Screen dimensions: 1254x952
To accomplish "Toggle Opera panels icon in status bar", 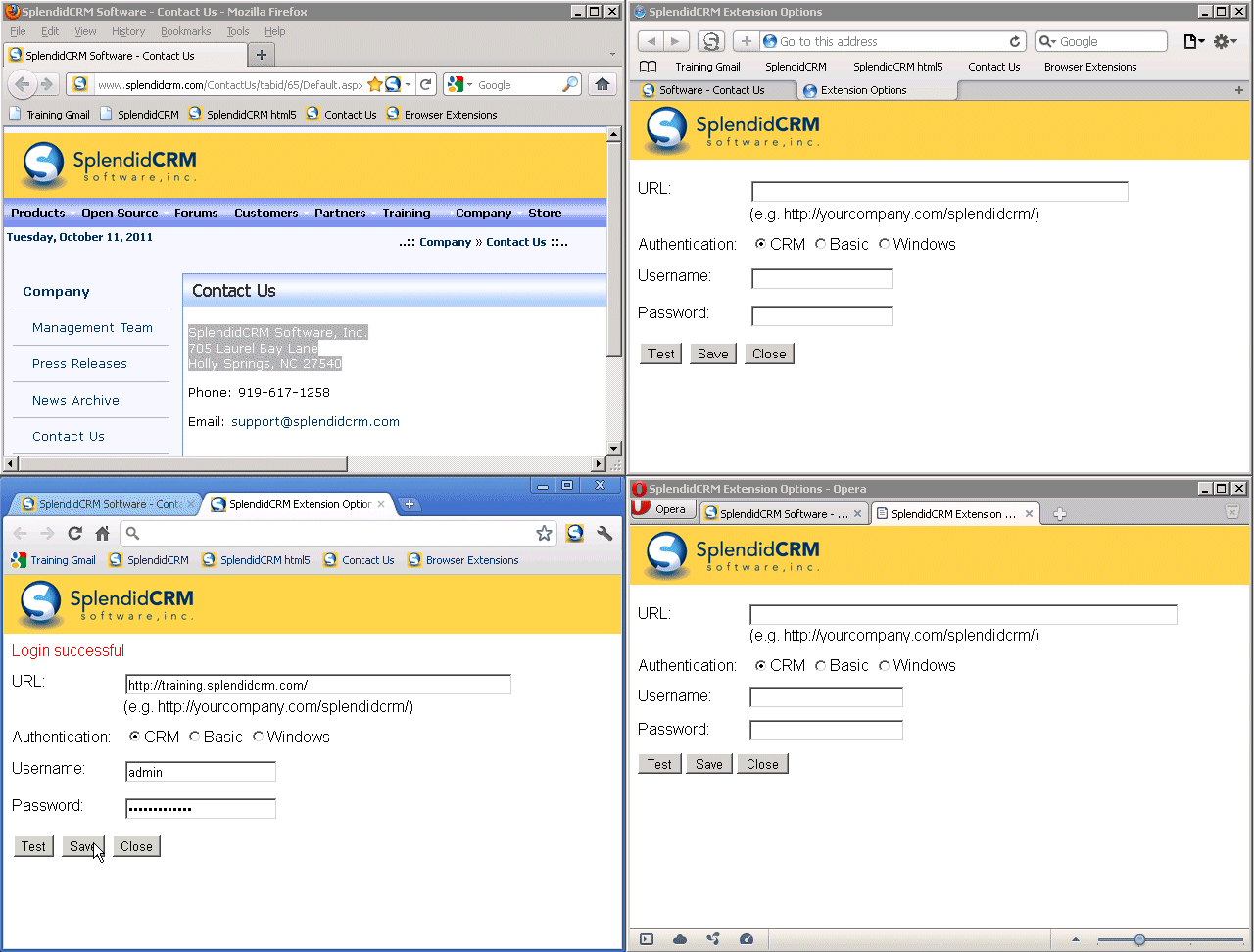I will (647, 939).
